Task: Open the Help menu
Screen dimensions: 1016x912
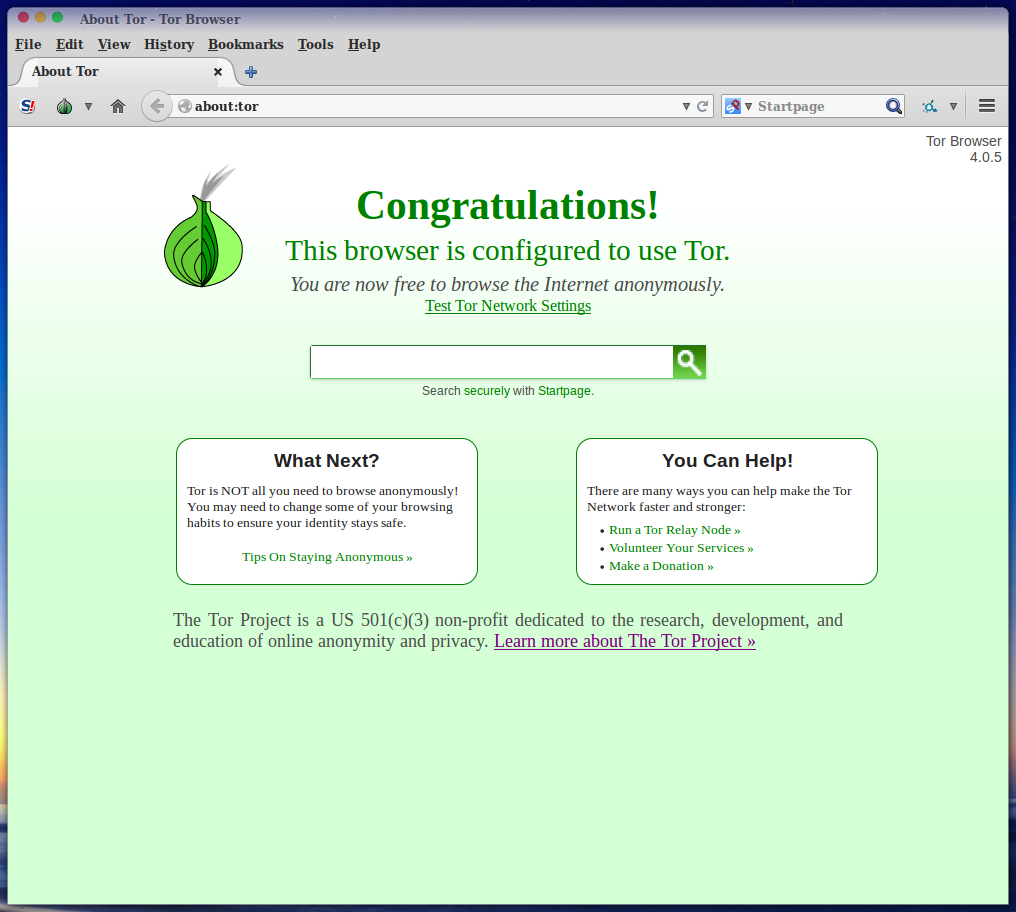Action: click(364, 44)
